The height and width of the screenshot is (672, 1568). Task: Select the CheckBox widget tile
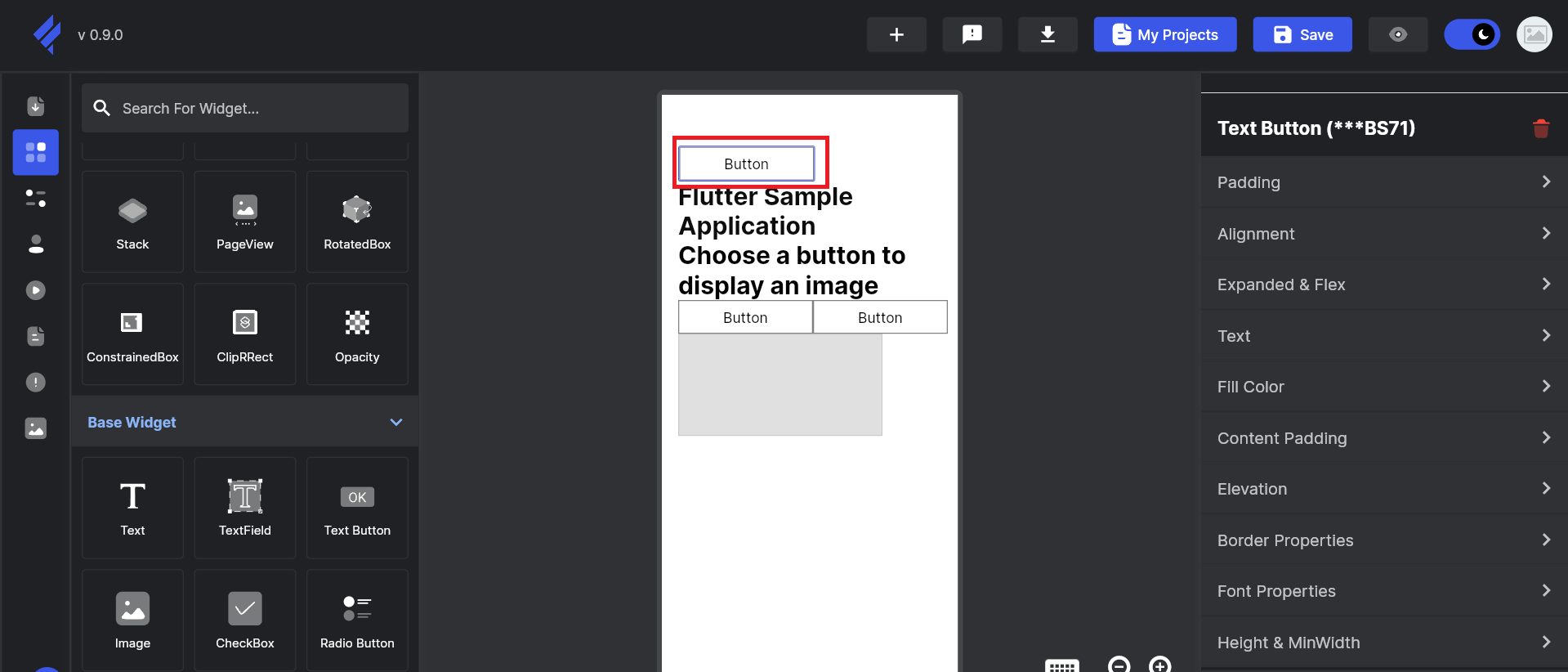[x=244, y=620]
